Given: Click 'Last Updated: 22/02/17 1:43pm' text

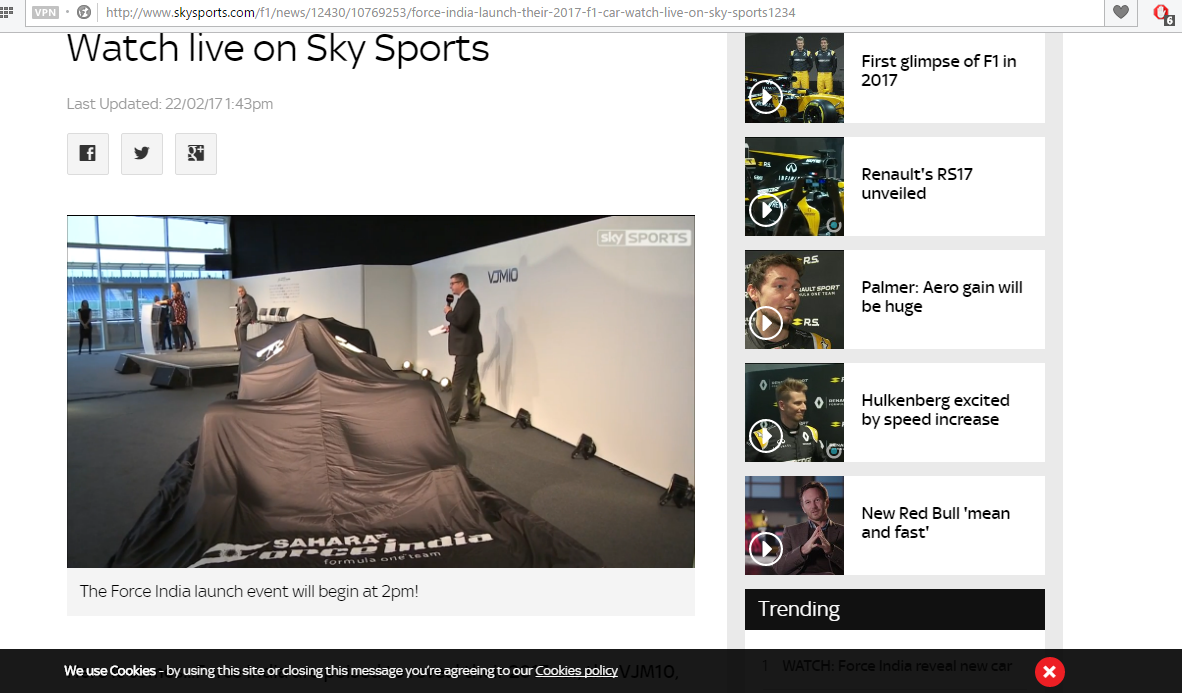Looking at the screenshot, I should (x=170, y=104).
